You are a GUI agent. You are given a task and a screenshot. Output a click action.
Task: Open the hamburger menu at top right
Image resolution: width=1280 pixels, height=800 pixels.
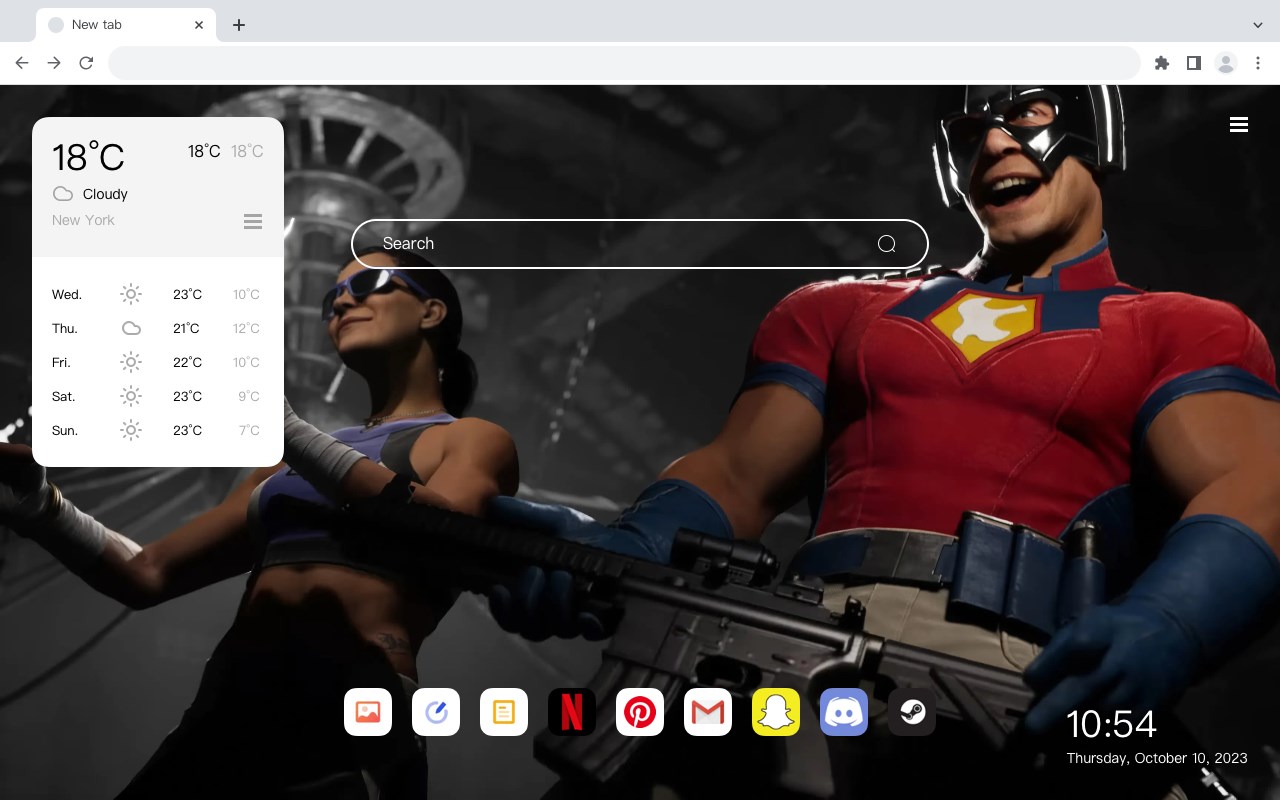click(1239, 125)
